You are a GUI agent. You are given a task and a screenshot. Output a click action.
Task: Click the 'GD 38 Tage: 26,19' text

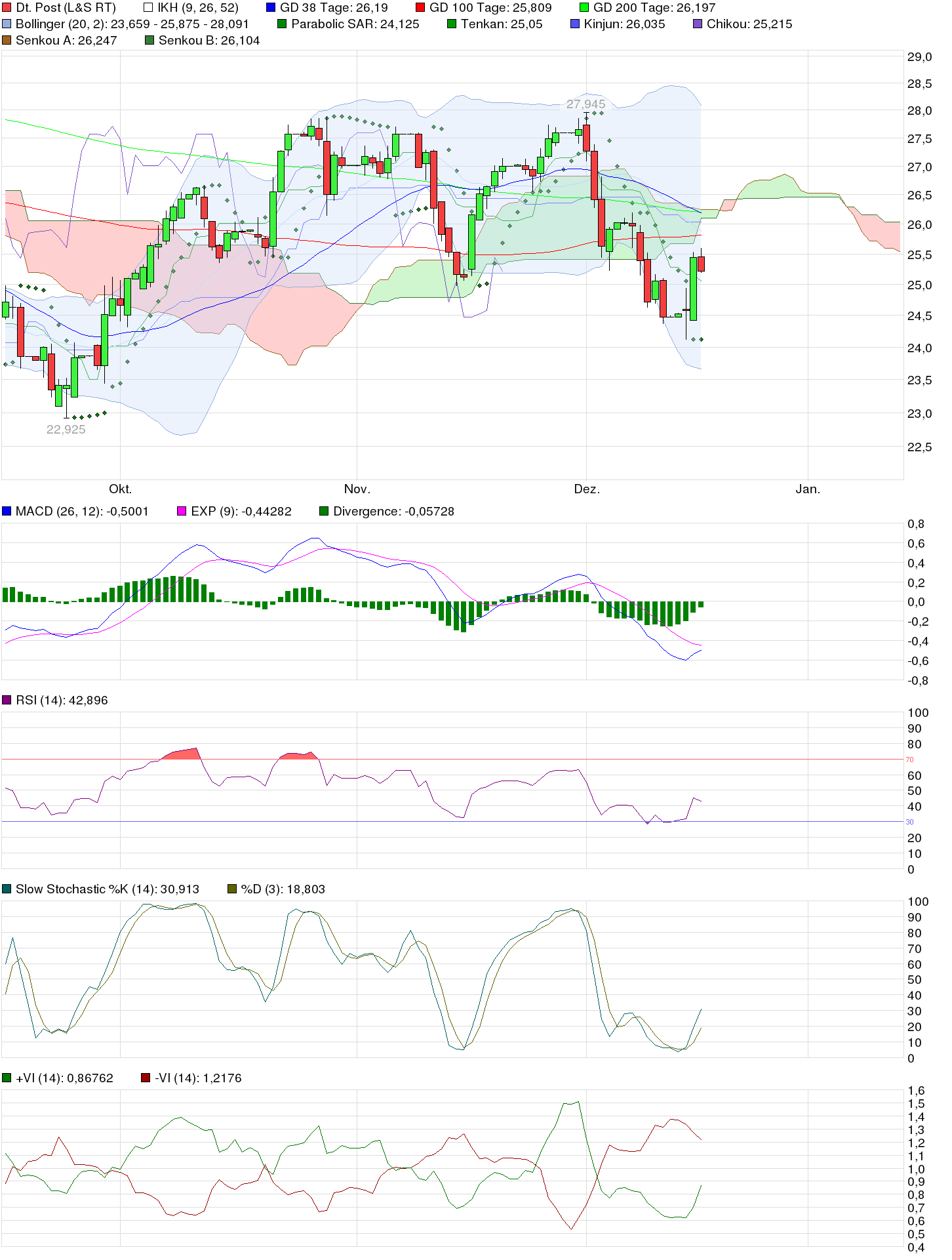pyautogui.click(x=334, y=8)
